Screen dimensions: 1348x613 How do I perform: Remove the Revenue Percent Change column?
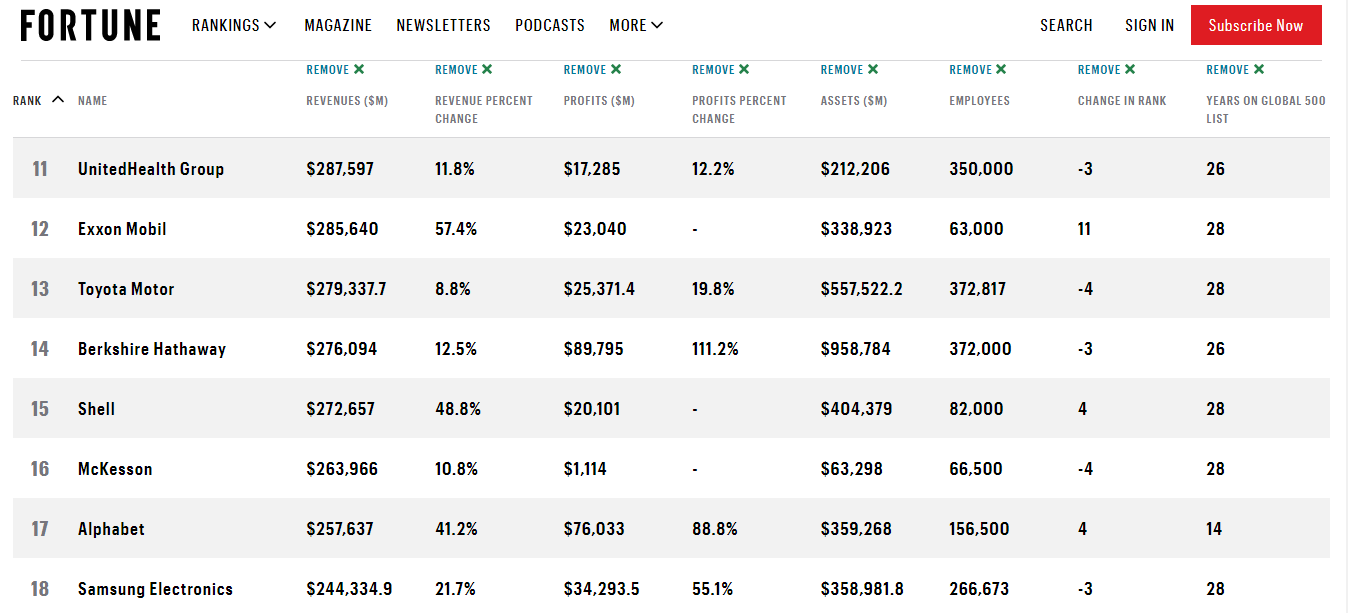(464, 70)
